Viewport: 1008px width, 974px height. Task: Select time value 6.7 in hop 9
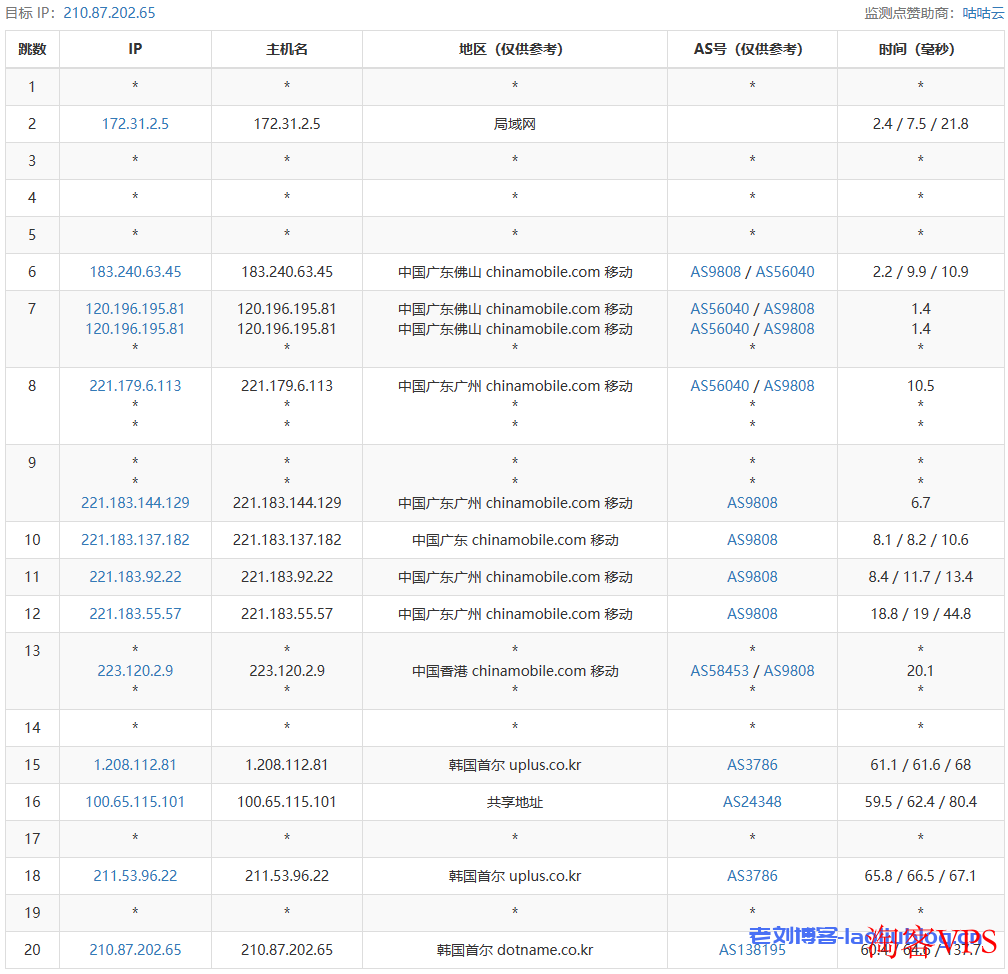[x=921, y=503]
